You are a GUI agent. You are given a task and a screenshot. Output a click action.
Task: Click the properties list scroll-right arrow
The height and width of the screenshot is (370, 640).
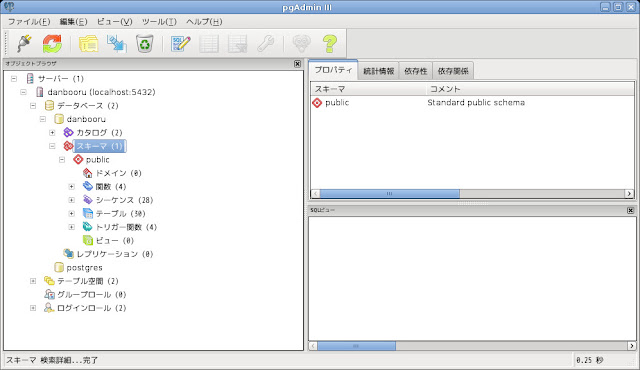click(629, 193)
